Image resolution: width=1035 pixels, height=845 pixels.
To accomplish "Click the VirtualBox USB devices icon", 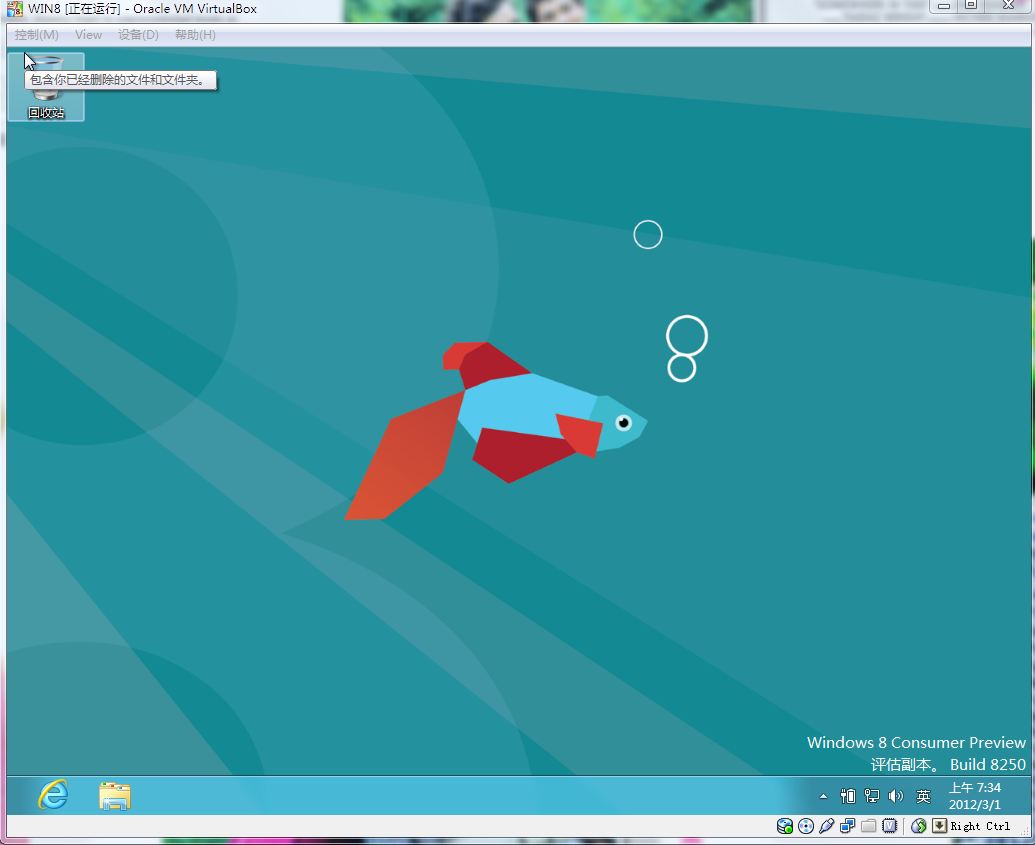I will (826, 826).
